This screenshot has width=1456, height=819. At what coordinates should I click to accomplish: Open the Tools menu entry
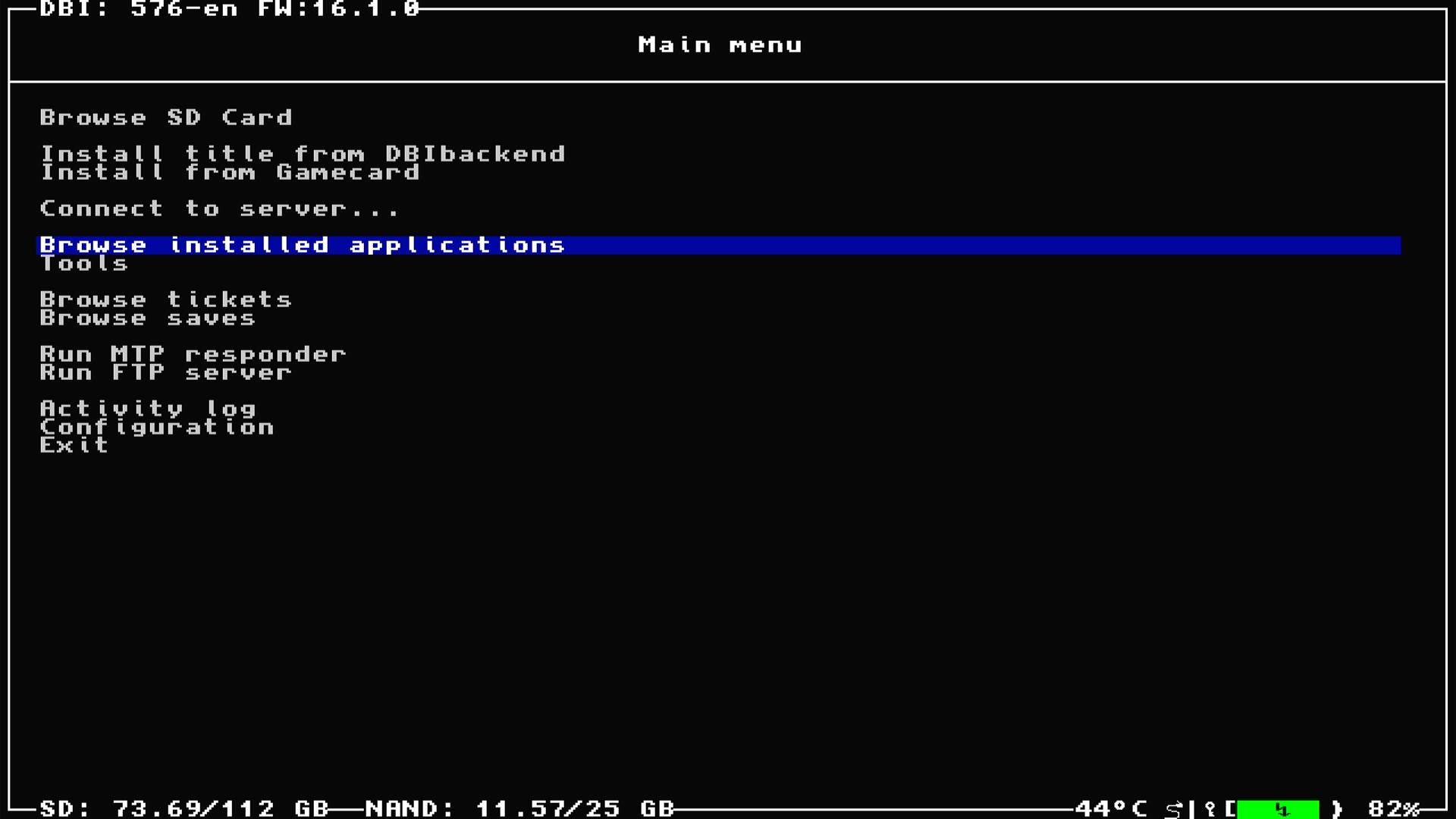coord(84,264)
